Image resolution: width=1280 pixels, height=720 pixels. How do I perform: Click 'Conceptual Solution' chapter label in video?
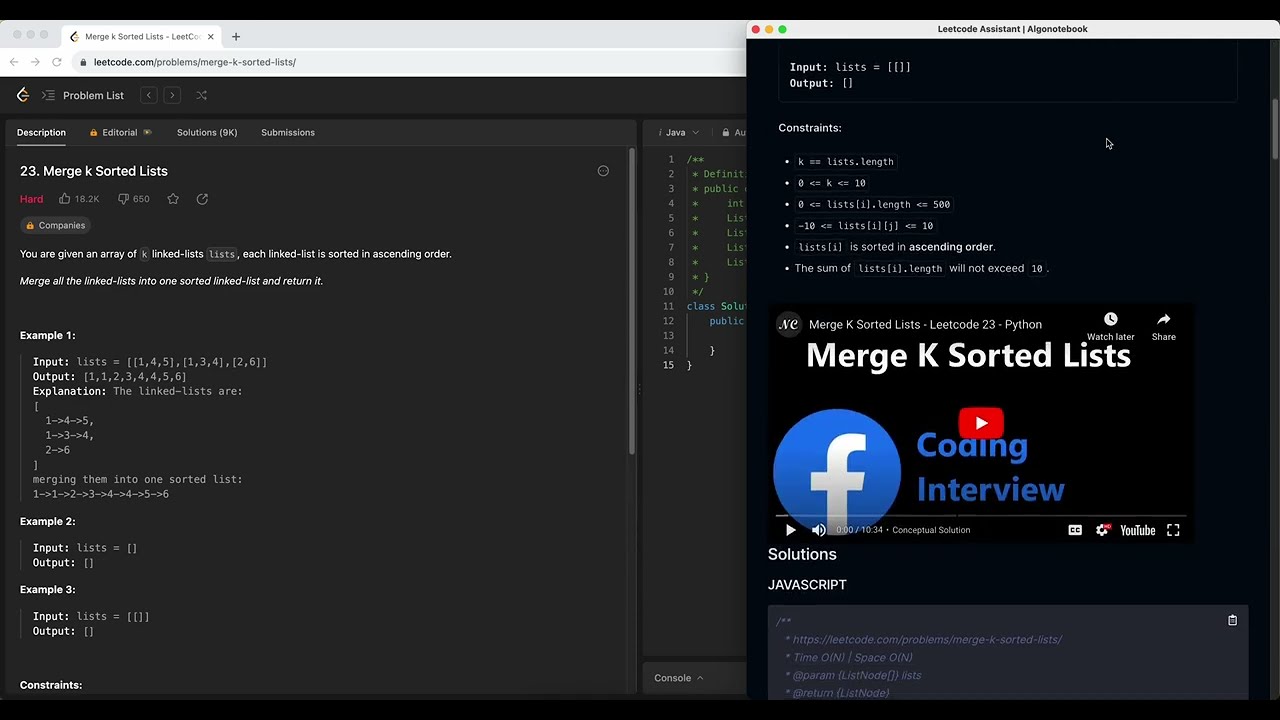click(931, 530)
